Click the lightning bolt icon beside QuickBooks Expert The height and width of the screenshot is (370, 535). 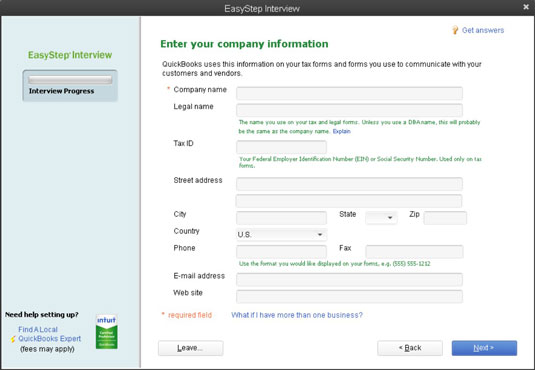(x=13, y=339)
